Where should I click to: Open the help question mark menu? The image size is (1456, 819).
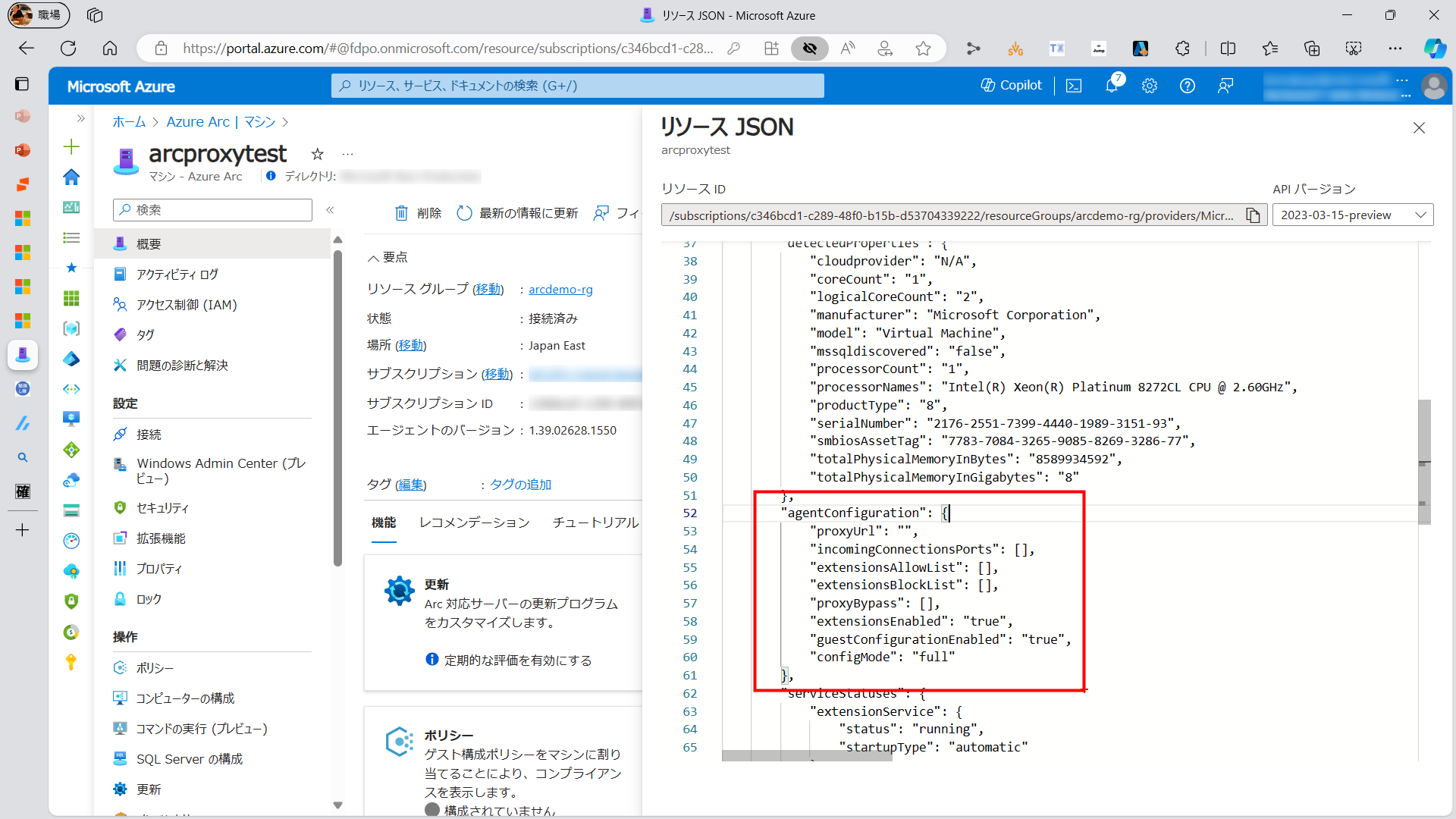point(1188,86)
